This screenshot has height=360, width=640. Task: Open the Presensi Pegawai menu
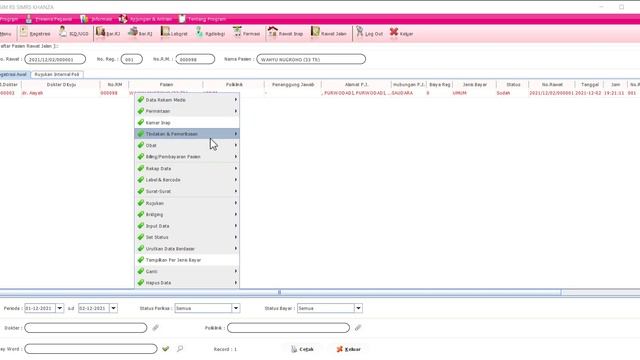[49, 19]
